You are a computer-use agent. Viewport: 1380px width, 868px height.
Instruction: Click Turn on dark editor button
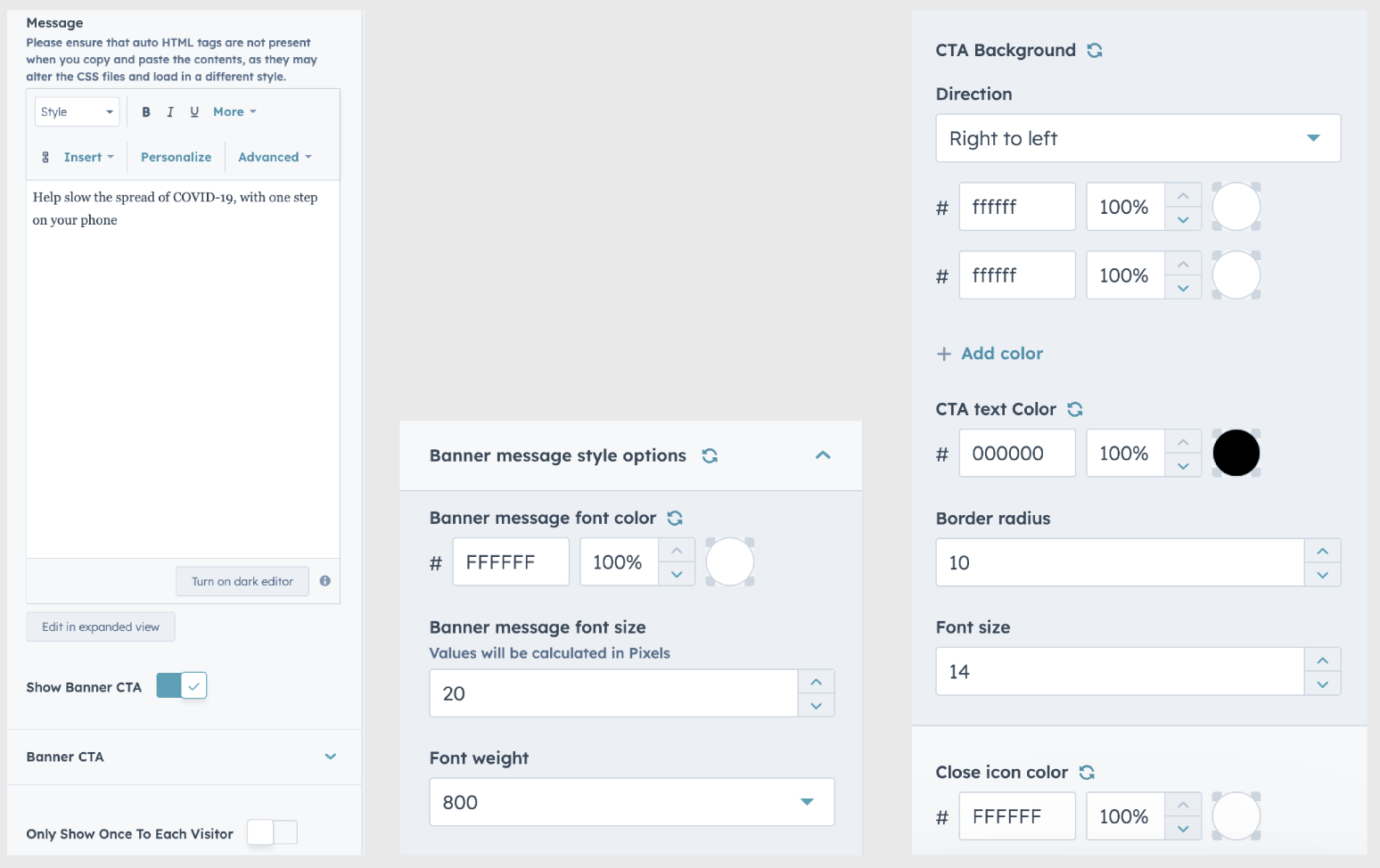tap(242, 581)
